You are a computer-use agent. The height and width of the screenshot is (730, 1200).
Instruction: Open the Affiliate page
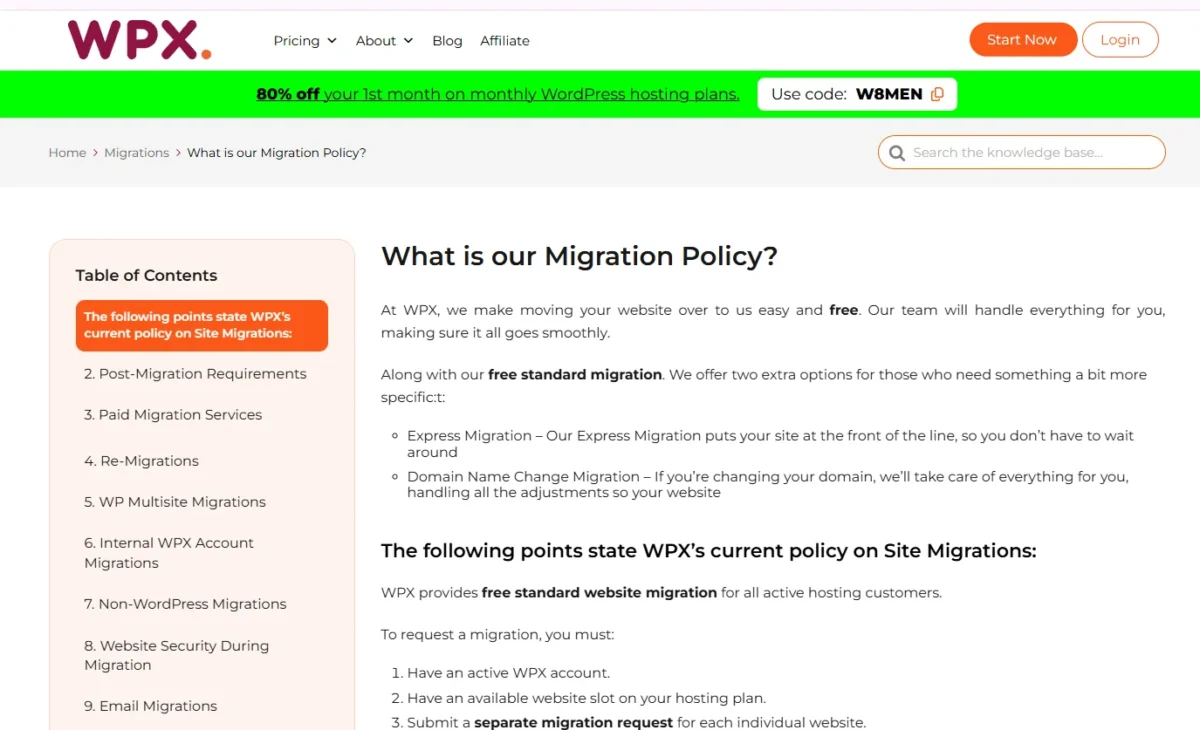(x=504, y=41)
